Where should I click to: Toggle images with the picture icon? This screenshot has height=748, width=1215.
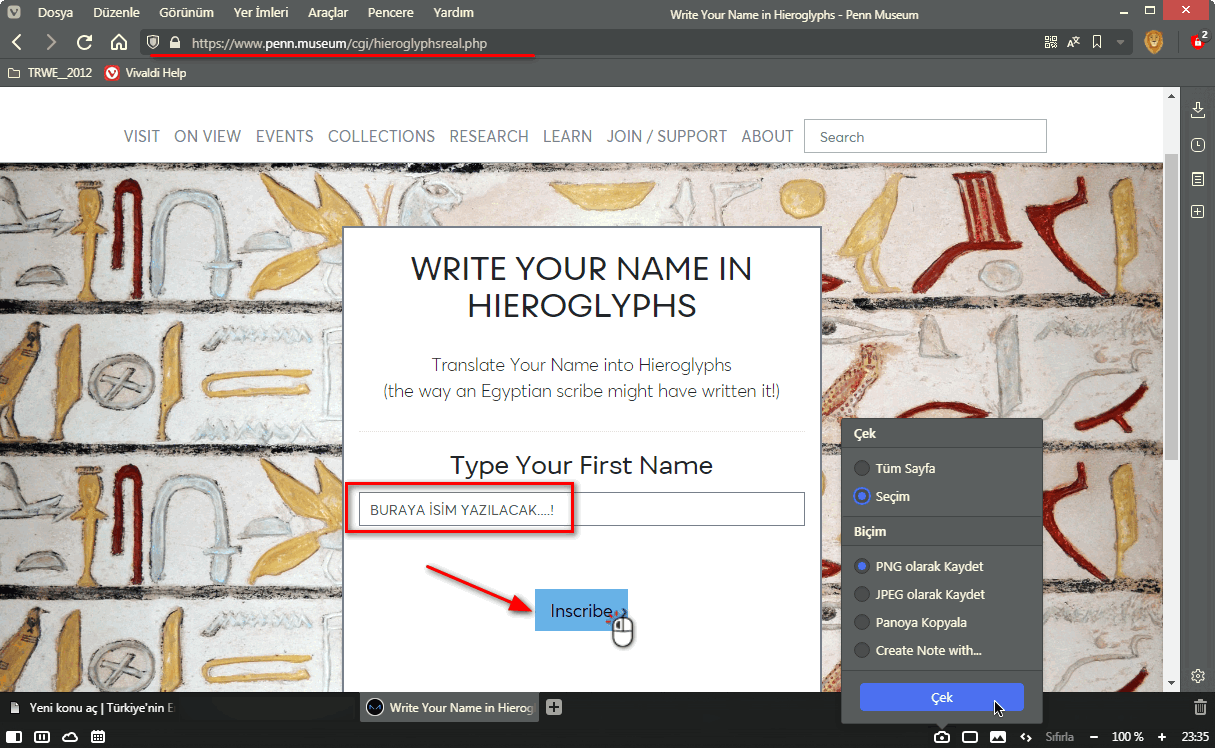tap(998, 737)
